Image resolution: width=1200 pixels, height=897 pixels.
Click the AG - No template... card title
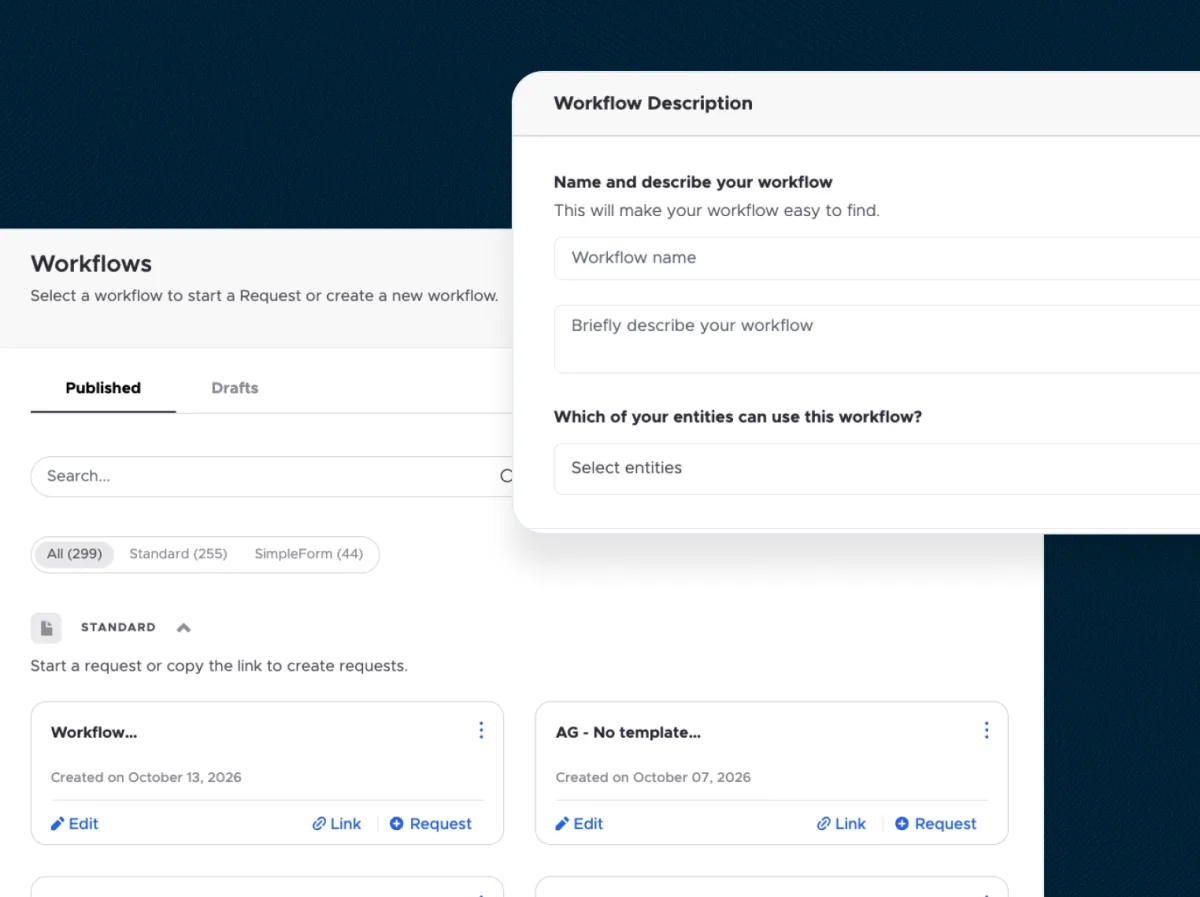point(628,733)
